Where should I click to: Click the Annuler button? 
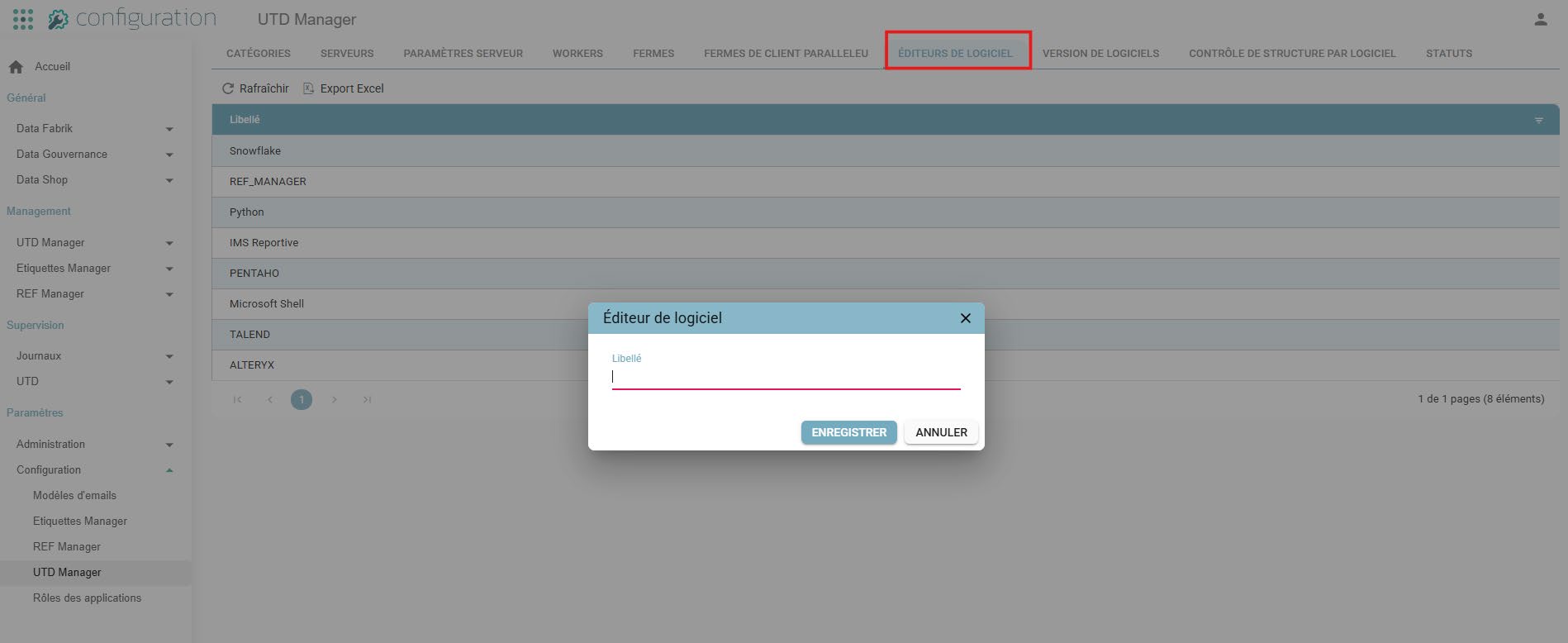coord(941,432)
